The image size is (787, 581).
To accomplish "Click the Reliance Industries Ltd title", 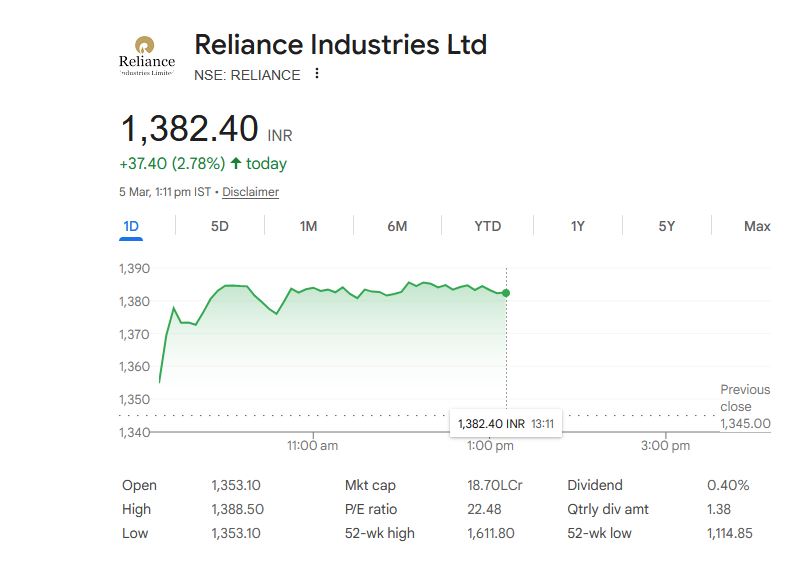I will [x=340, y=45].
